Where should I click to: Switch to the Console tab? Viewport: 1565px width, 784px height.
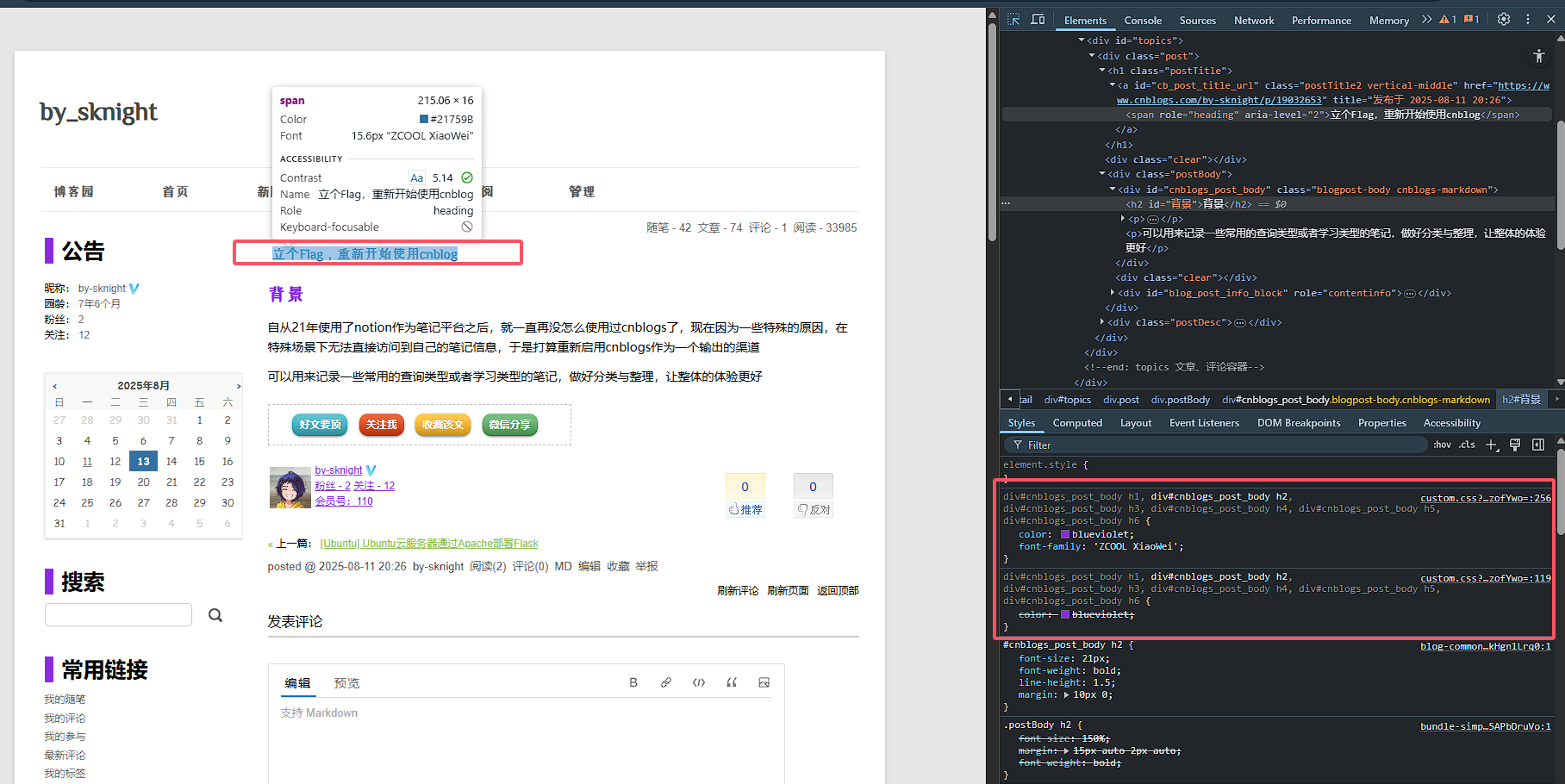(1143, 21)
